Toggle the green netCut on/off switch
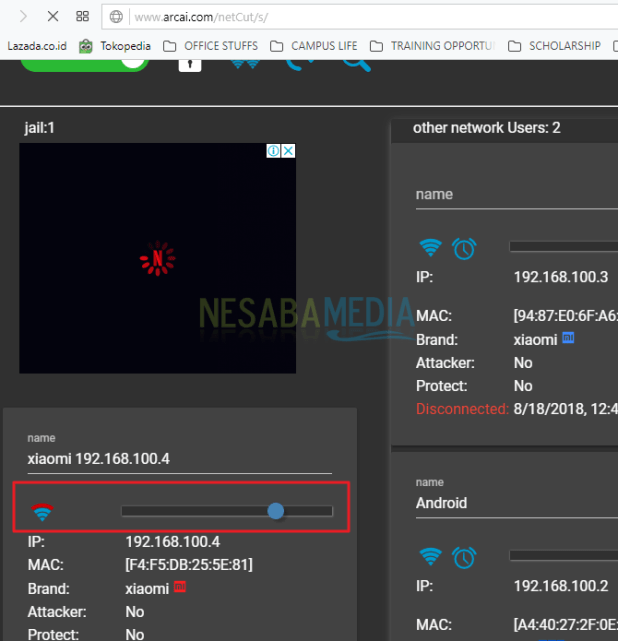 pyautogui.click(x=85, y=65)
